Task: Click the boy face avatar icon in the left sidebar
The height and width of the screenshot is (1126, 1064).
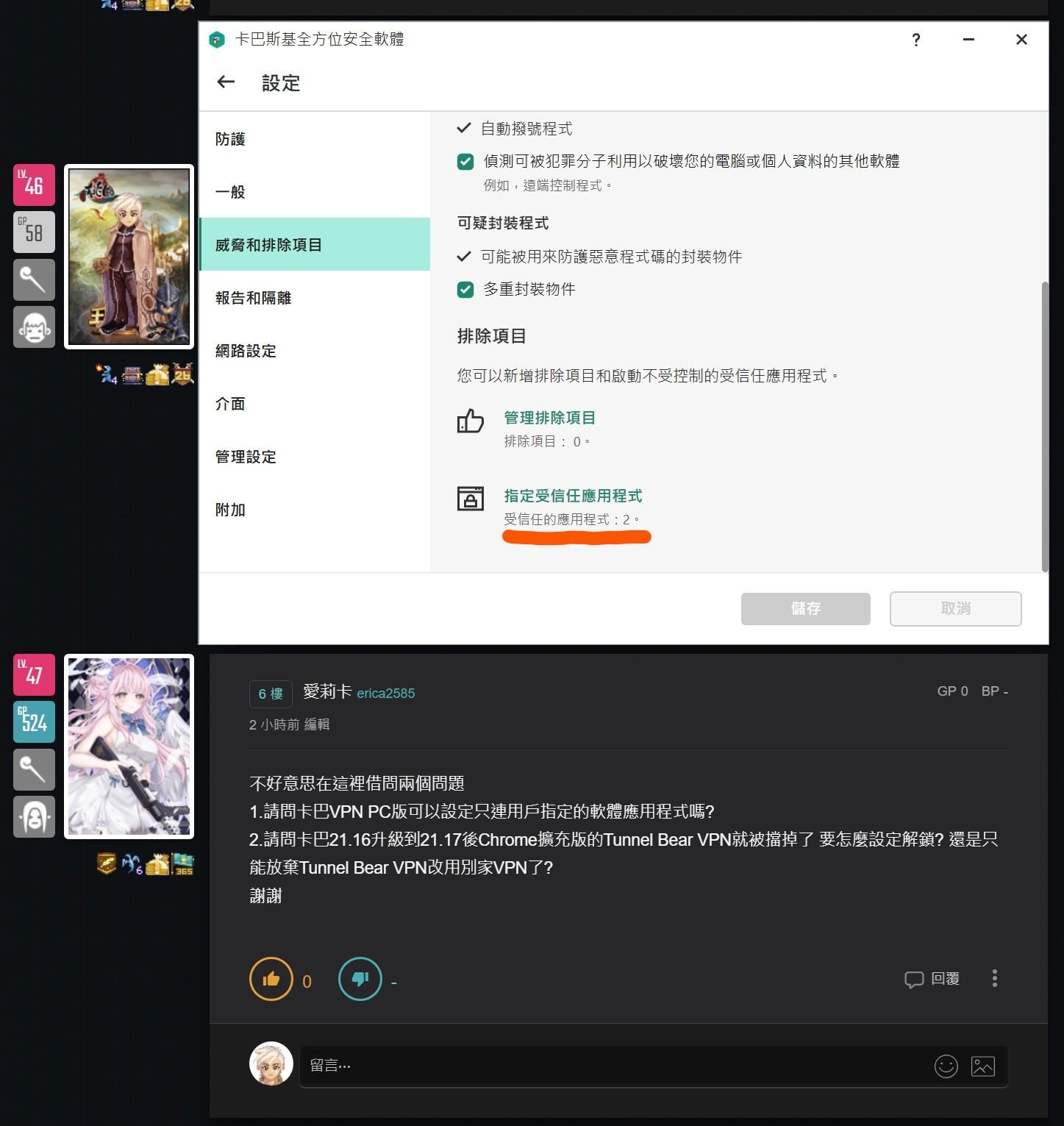Action: [34, 327]
